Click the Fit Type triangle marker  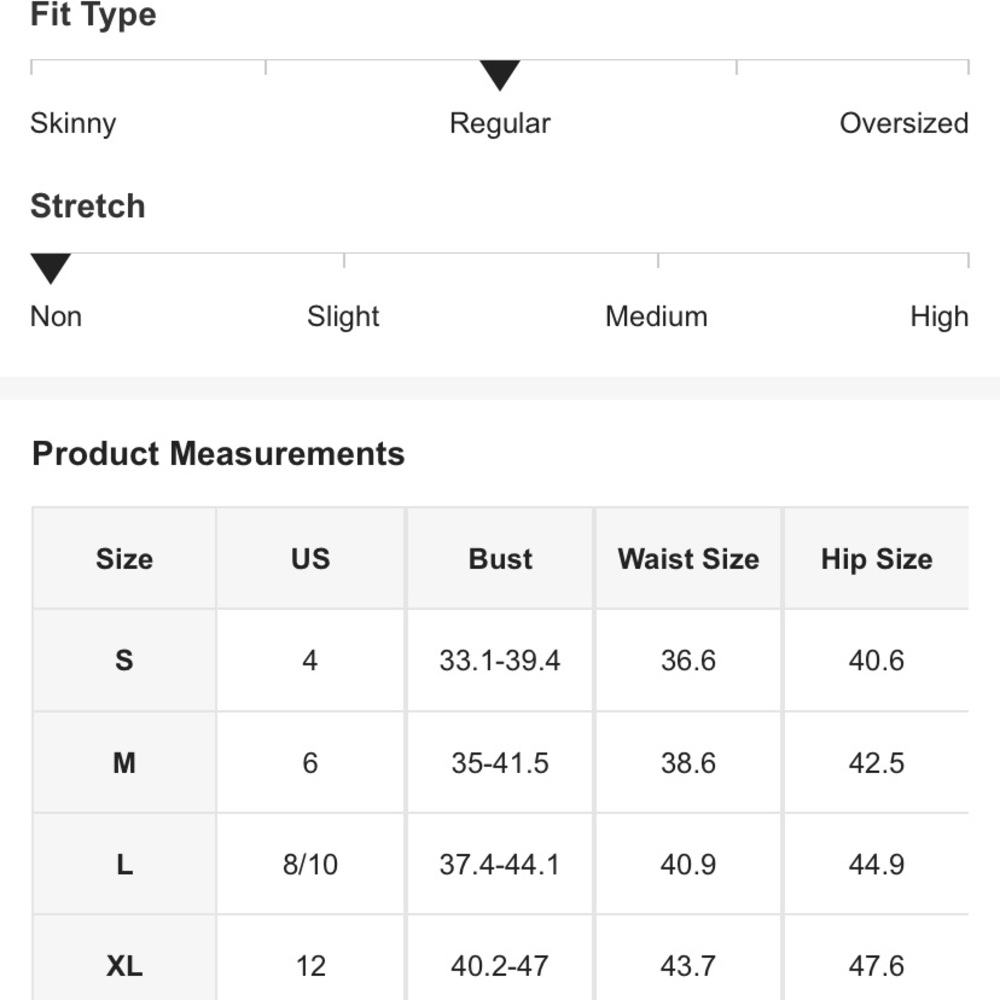[x=499, y=75]
